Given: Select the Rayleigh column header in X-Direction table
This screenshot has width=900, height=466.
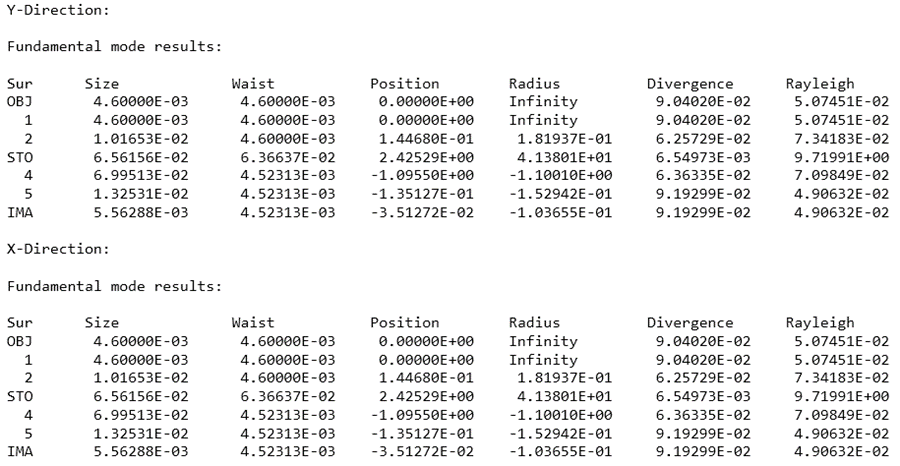Looking at the screenshot, I should tap(820, 323).
